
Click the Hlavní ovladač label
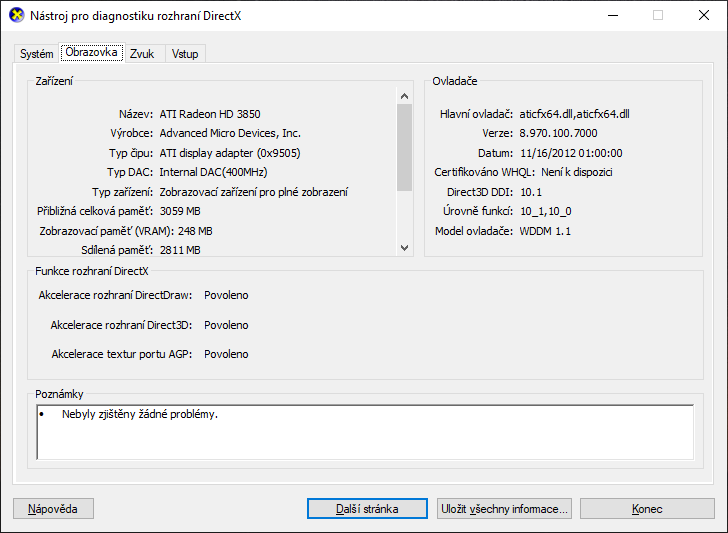pyautogui.click(x=476, y=114)
